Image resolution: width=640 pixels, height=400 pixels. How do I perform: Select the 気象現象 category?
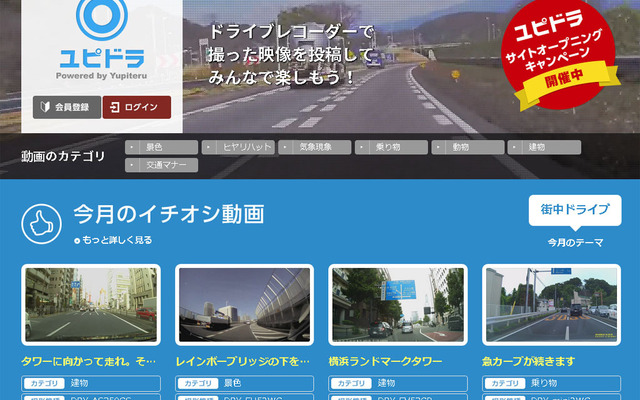click(315, 147)
